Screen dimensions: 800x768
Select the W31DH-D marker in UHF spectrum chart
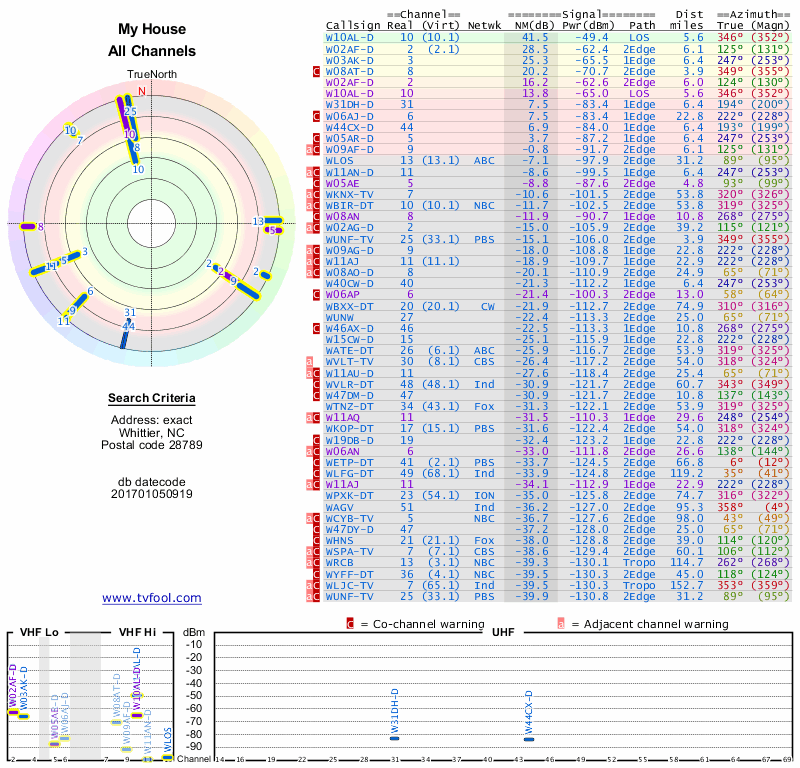point(394,738)
